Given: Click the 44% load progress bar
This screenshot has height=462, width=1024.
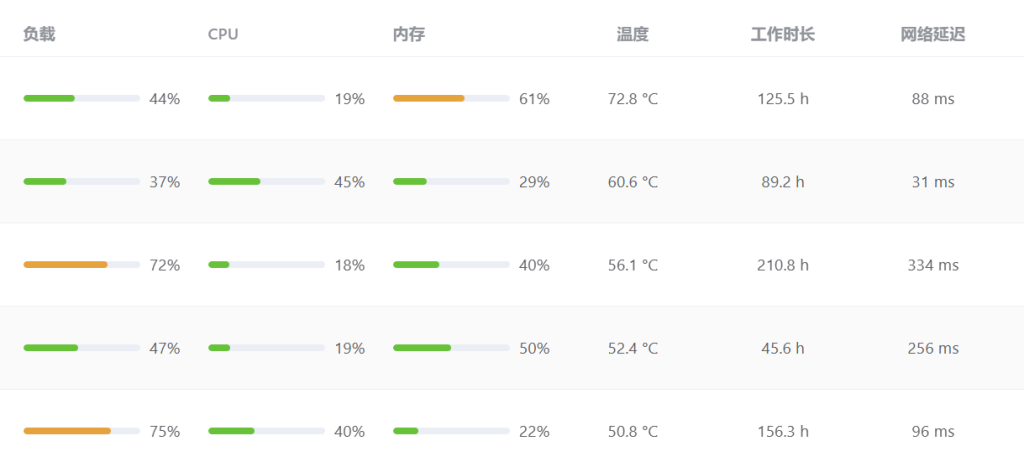Looking at the screenshot, I should 81,98.
